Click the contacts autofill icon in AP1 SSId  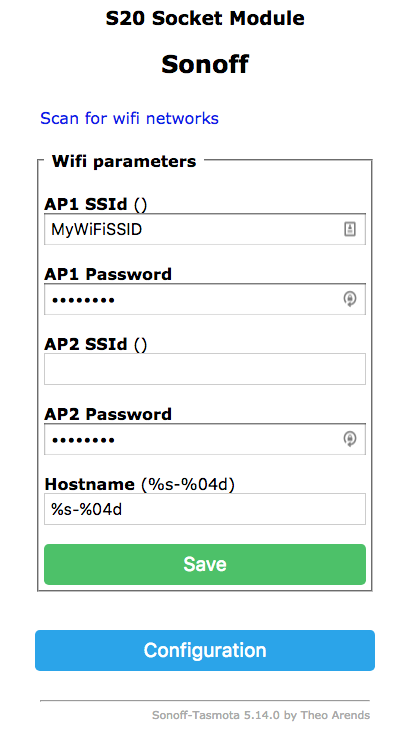click(350, 229)
